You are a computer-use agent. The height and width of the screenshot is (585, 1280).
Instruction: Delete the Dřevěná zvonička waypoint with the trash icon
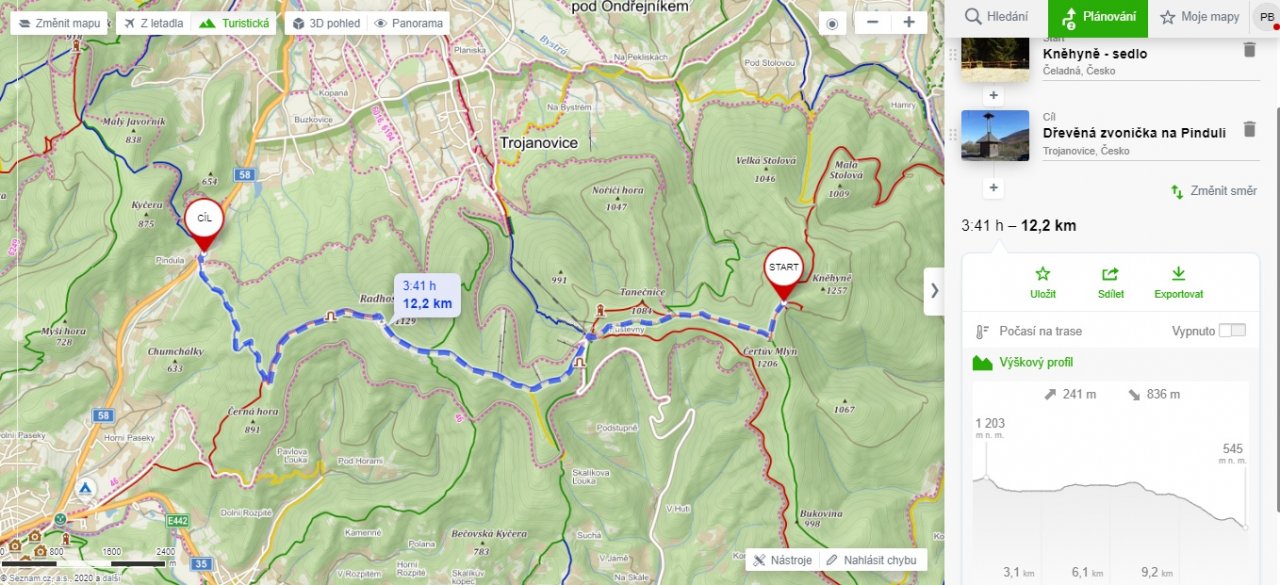coord(1249,129)
